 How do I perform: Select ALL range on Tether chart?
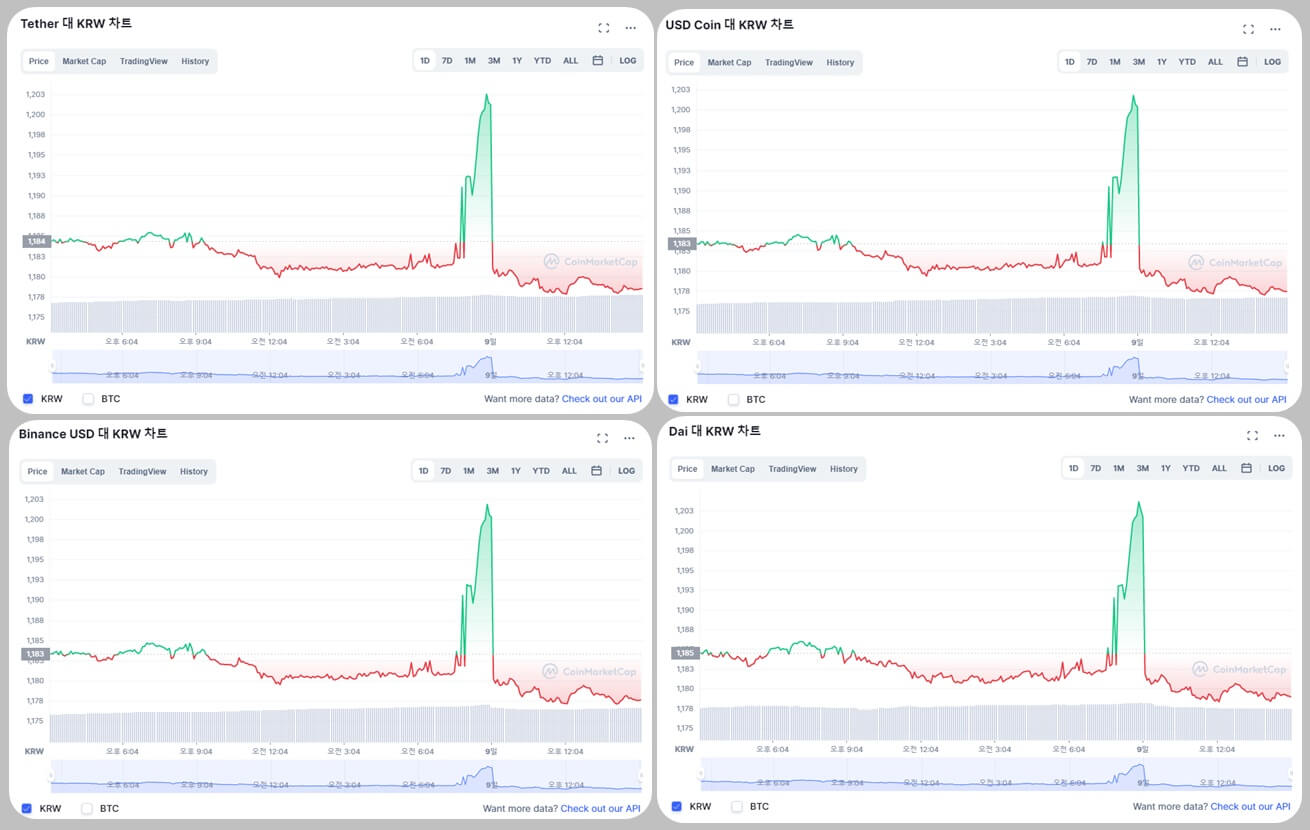pyautogui.click(x=570, y=61)
